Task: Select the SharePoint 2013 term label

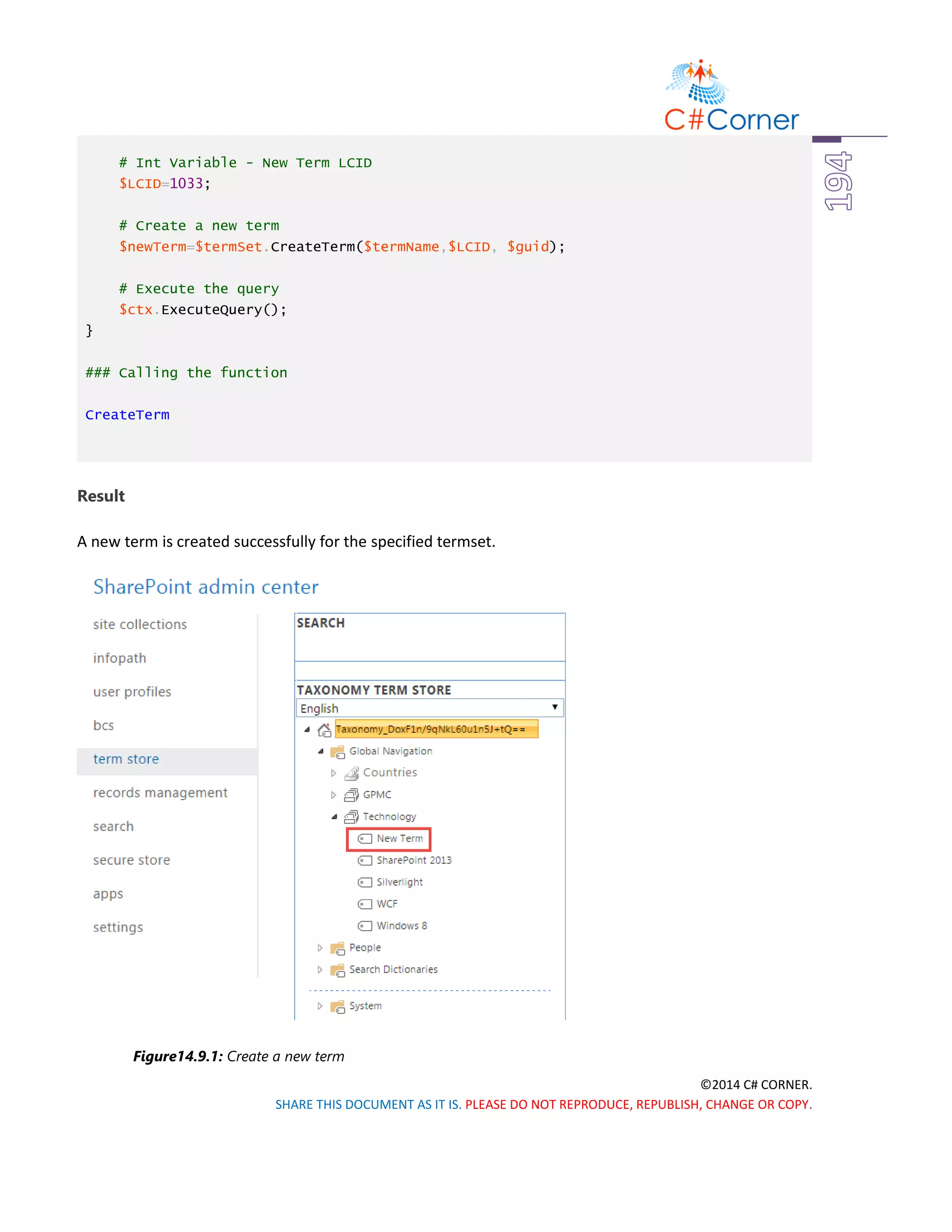Action: 414,860
